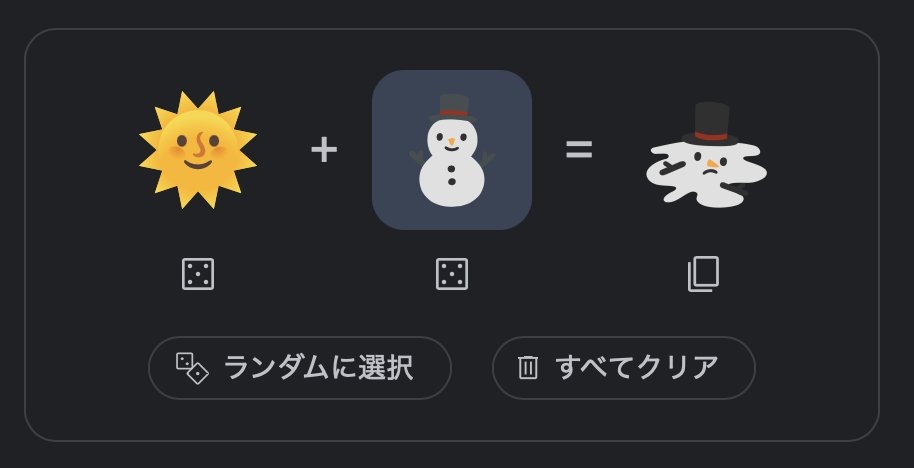
Task: Click the carrot nose of the melted snowman
Action: [x=712, y=164]
